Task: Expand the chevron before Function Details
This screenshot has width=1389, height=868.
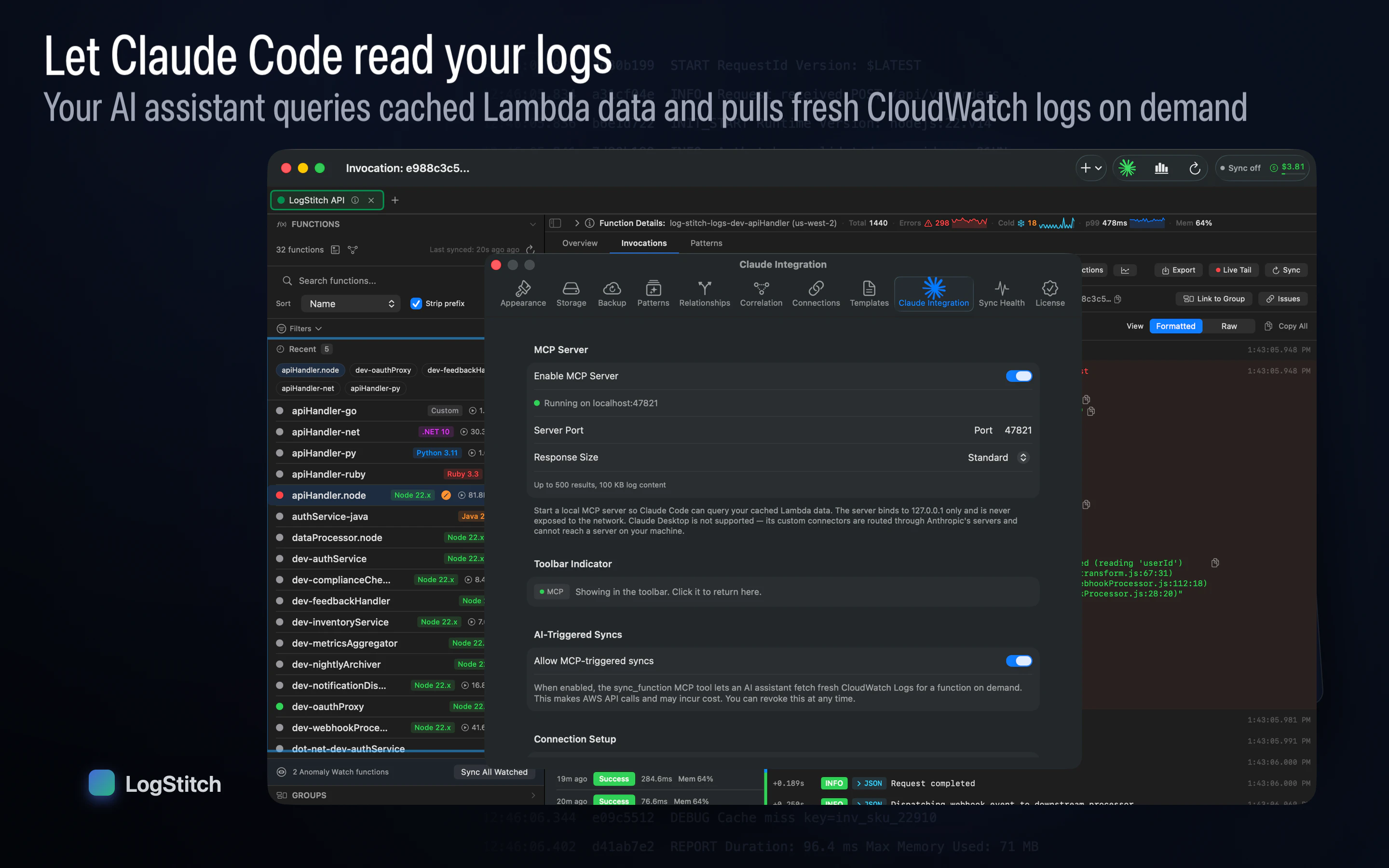Action: coord(577,223)
